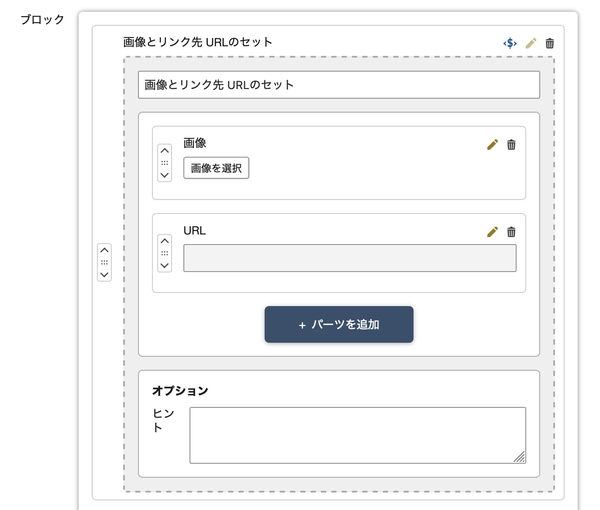The width and height of the screenshot is (600, 510).
Task: Move the URL part down
Action: (x=165, y=266)
